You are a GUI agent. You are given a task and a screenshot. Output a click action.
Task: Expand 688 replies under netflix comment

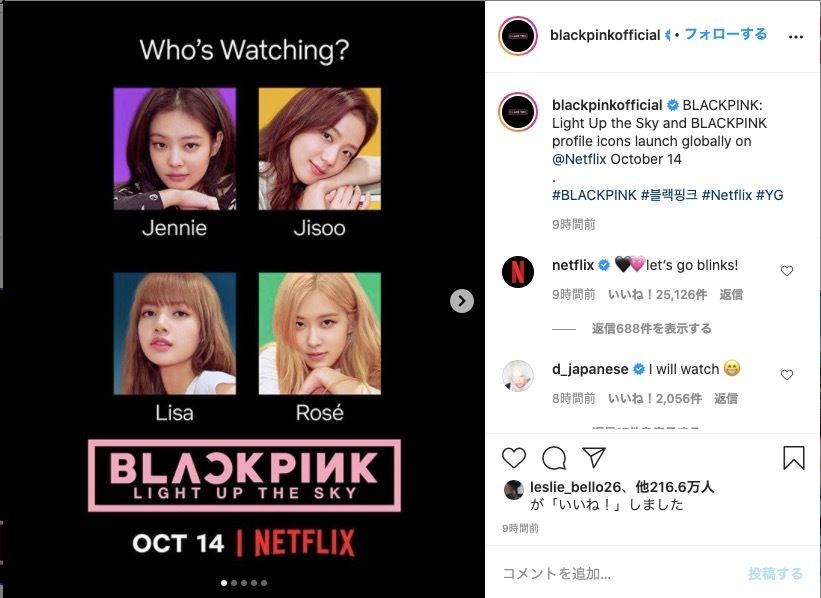pos(651,328)
